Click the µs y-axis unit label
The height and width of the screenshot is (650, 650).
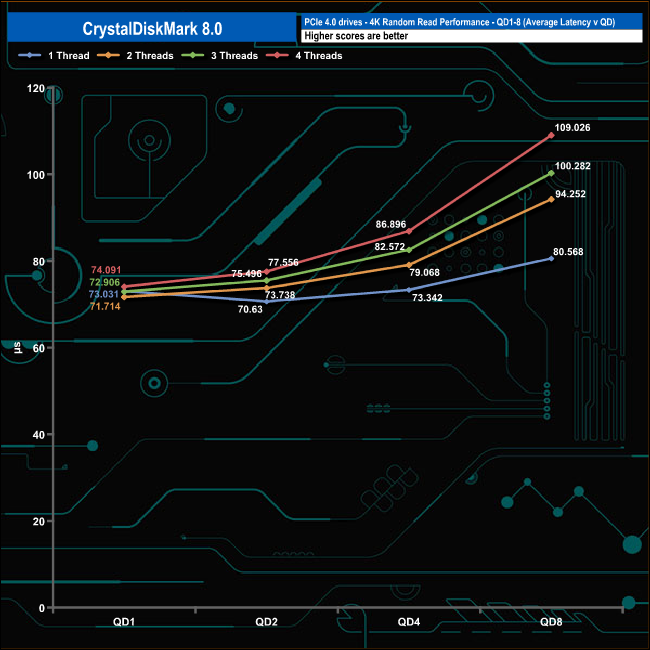click(17, 347)
